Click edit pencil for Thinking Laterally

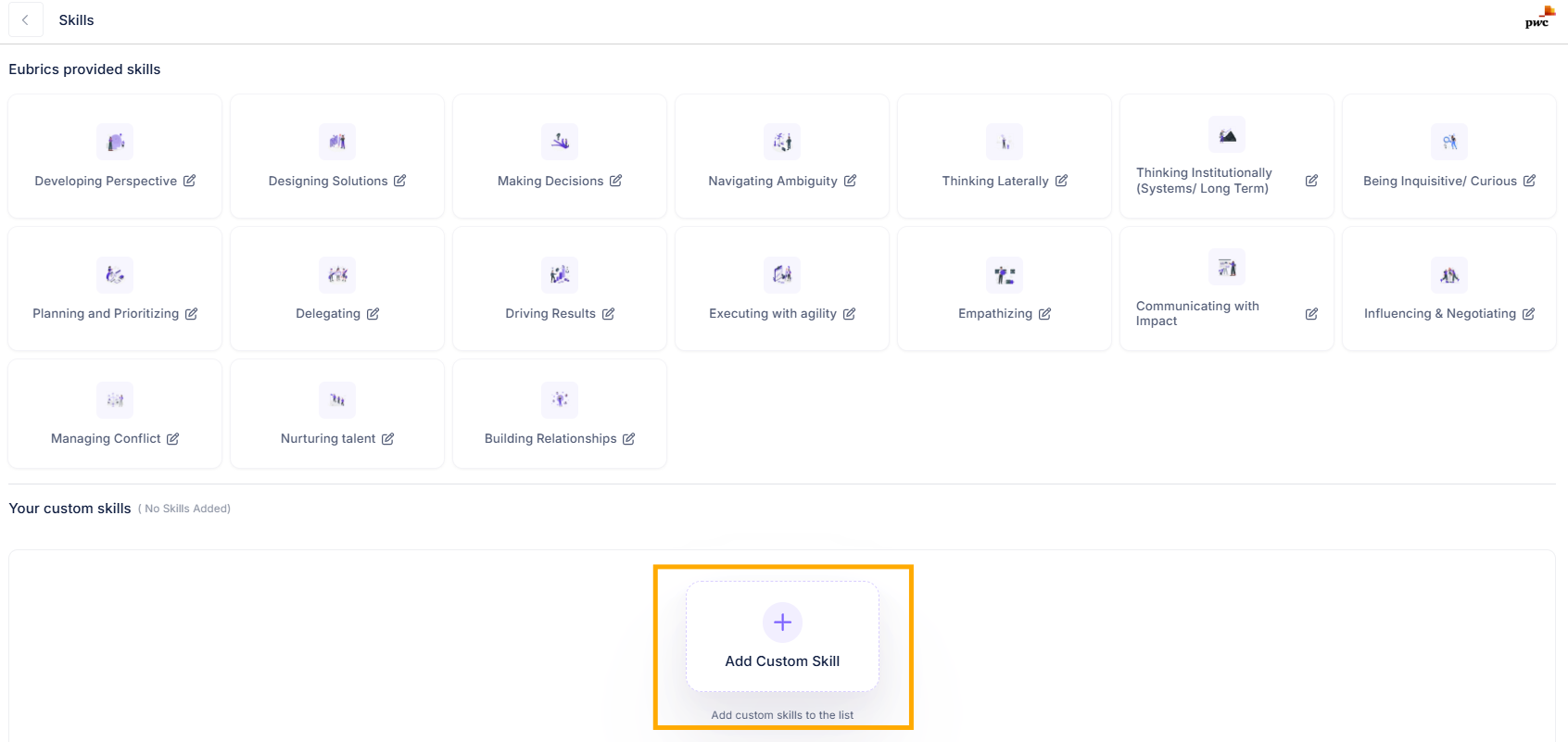[x=1061, y=181]
